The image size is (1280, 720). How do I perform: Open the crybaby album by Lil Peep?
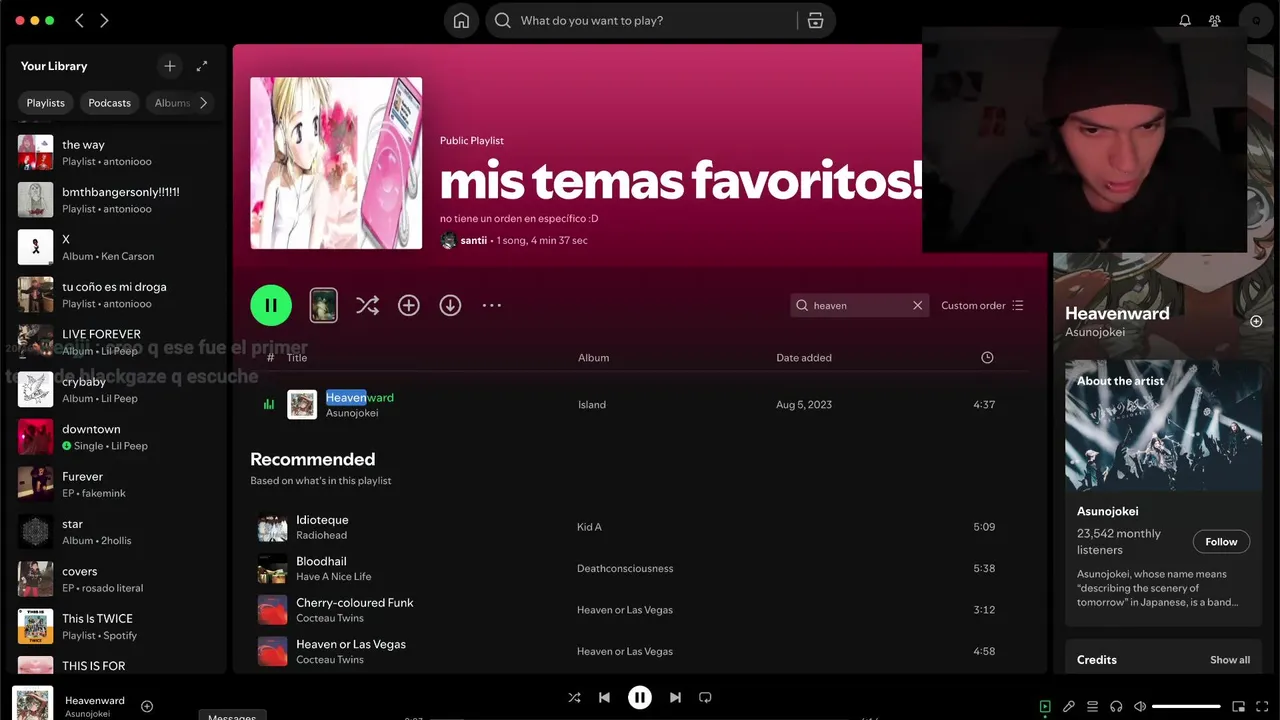pyautogui.click(x=116, y=389)
